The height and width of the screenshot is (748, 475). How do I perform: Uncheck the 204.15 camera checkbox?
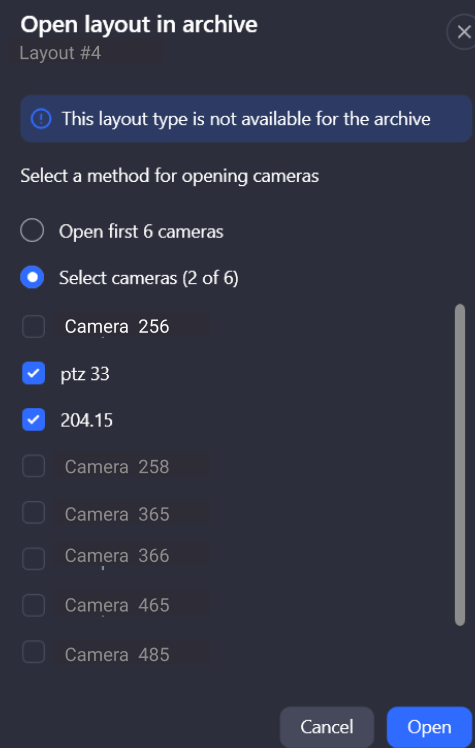(33, 419)
